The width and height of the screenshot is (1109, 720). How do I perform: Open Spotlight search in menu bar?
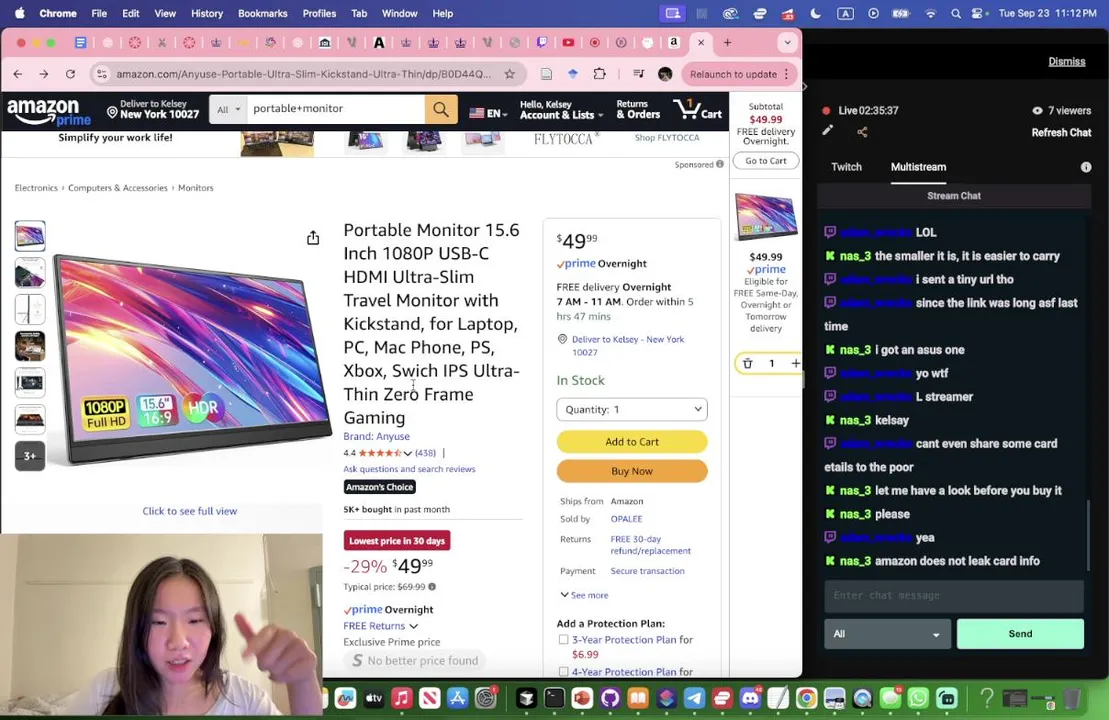pyautogui.click(x=956, y=13)
